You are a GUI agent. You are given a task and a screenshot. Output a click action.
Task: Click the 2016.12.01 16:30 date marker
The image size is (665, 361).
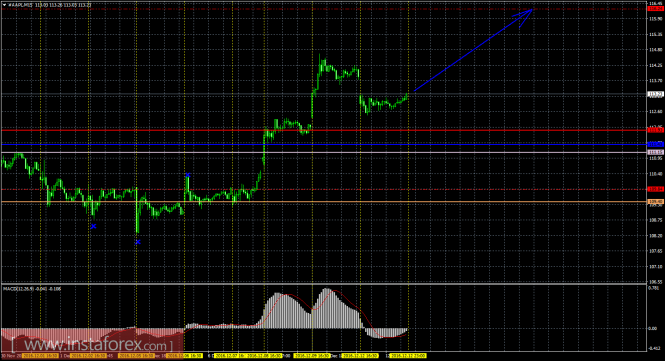40,356
